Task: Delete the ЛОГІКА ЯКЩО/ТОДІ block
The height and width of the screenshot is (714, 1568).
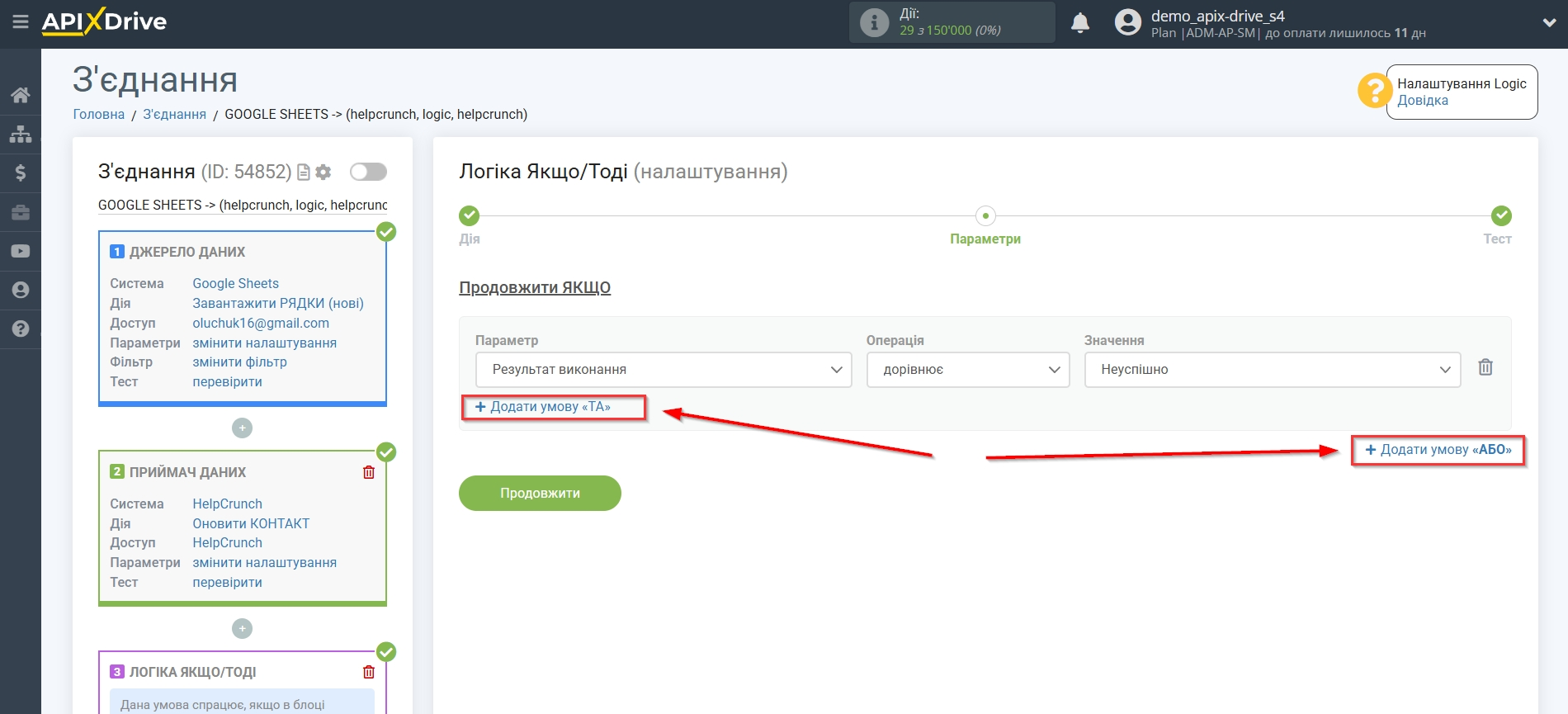Action: 369,672
